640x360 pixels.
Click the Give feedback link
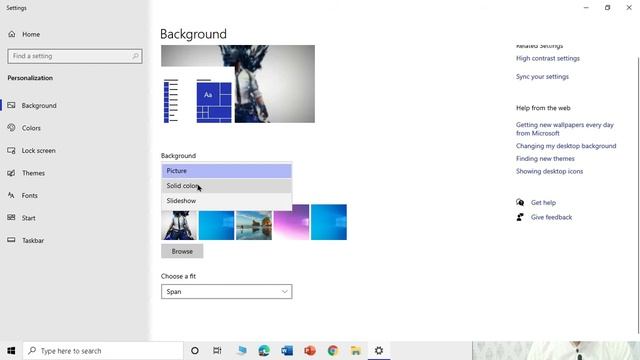tap(551, 217)
